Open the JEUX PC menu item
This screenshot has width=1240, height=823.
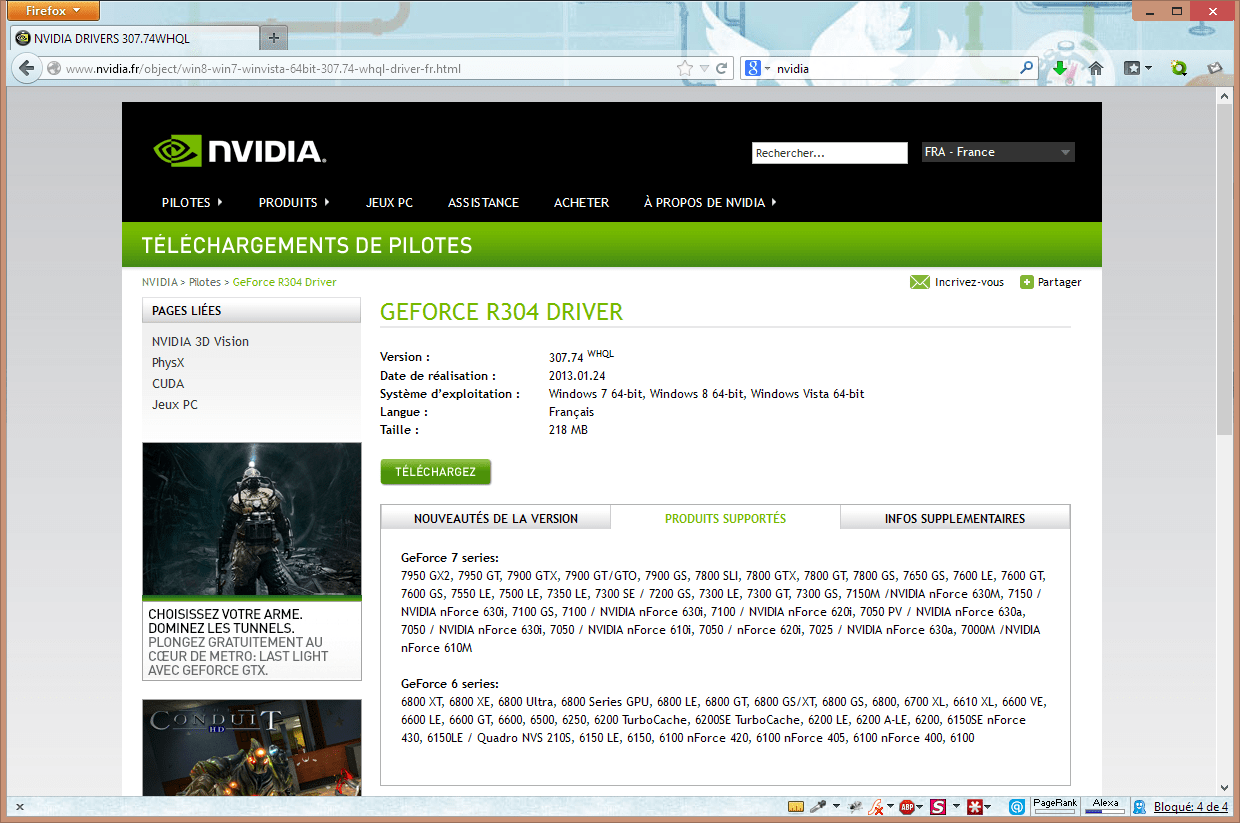(x=389, y=202)
